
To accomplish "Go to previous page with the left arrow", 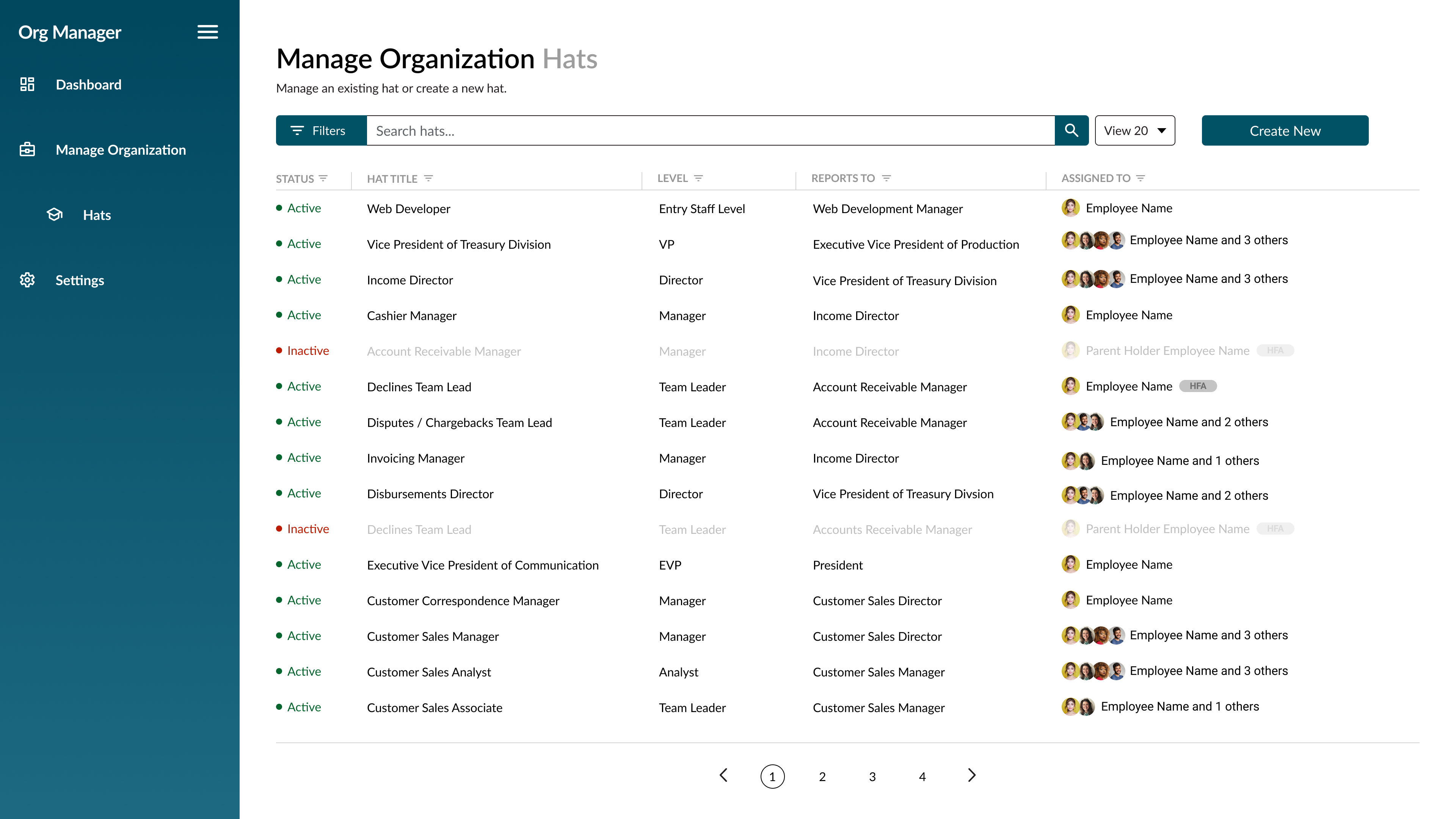I will click(x=723, y=775).
